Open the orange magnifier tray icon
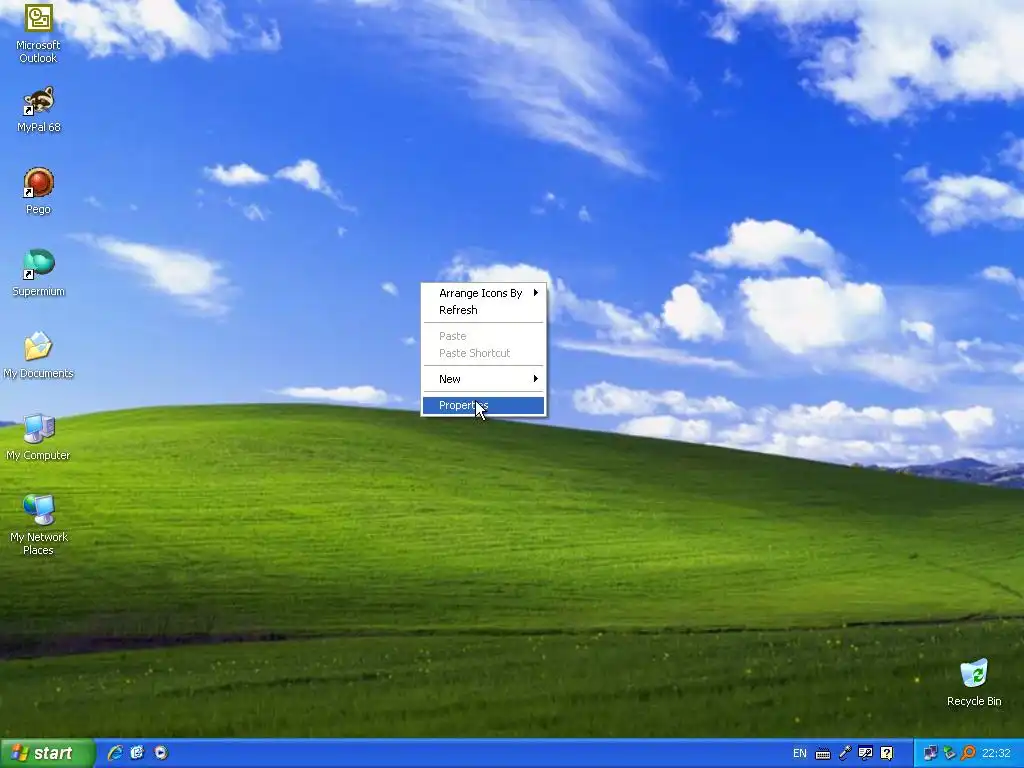Viewport: 1024px width, 768px height. point(968,754)
